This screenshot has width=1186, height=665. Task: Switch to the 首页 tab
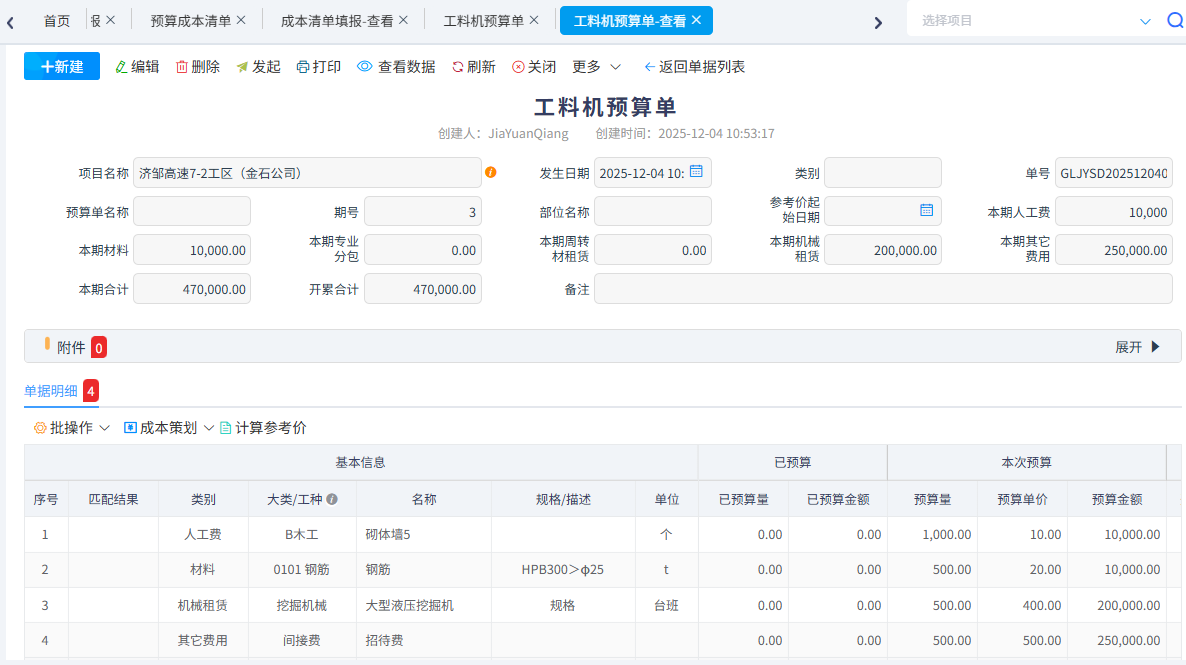(x=56, y=18)
